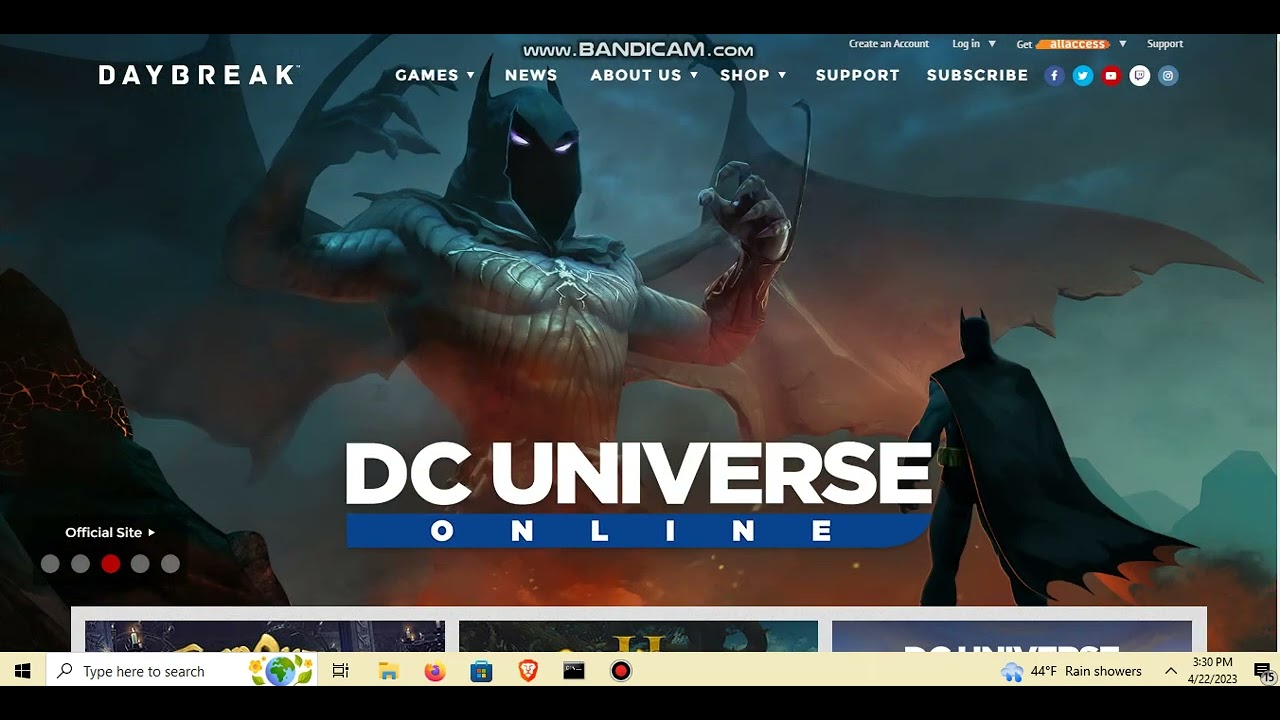Open taskbar clock showing 3:30 PM
Image resolution: width=1280 pixels, height=720 pixels.
(1212, 671)
